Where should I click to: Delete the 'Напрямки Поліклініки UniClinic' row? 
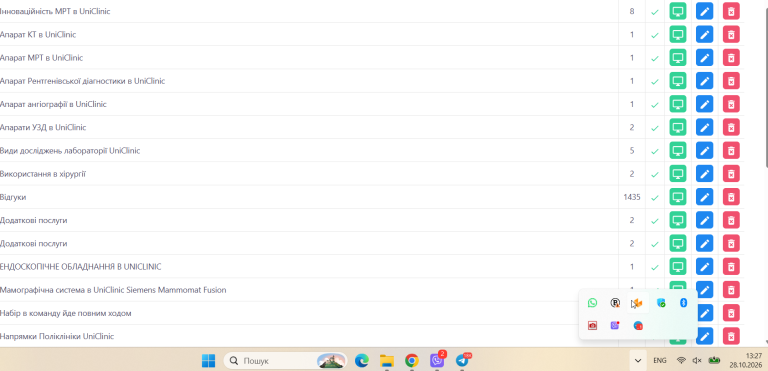(x=731, y=336)
